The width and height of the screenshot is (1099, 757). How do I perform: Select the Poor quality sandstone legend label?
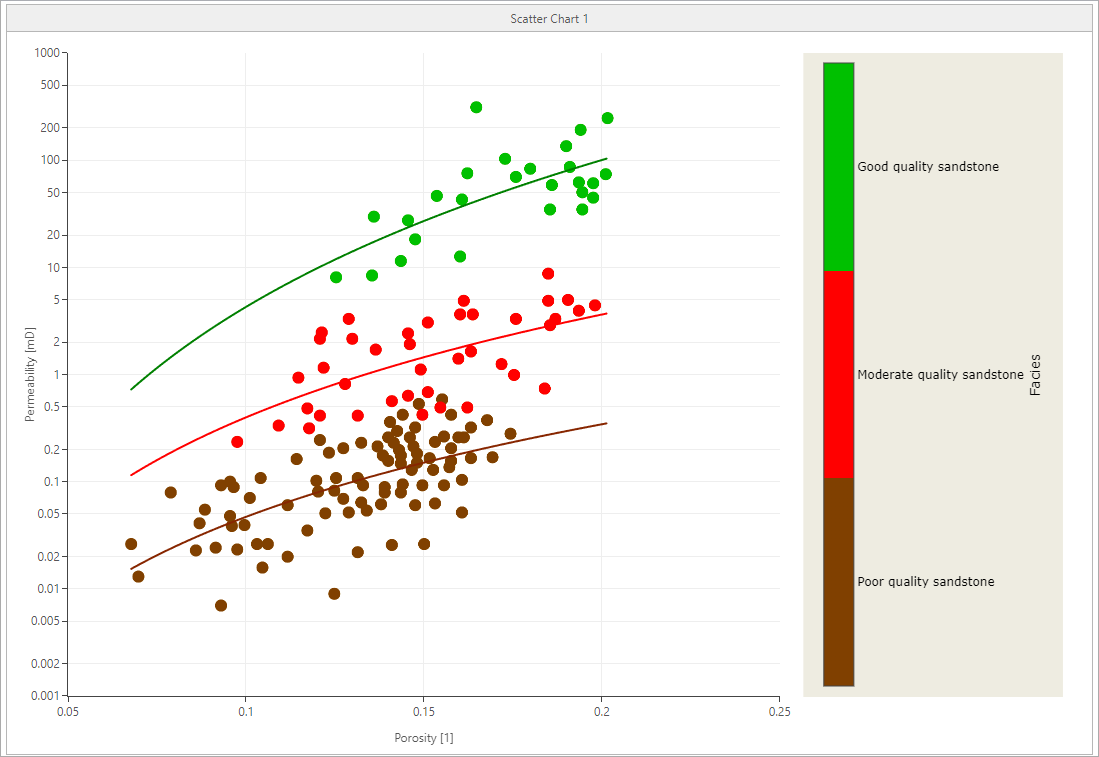click(925, 582)
